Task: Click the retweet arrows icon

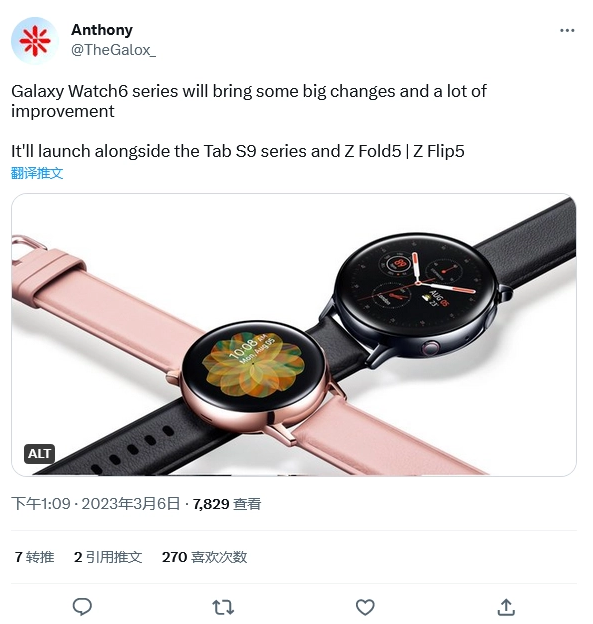Action: pyautogui.click(x=223, y=608)
